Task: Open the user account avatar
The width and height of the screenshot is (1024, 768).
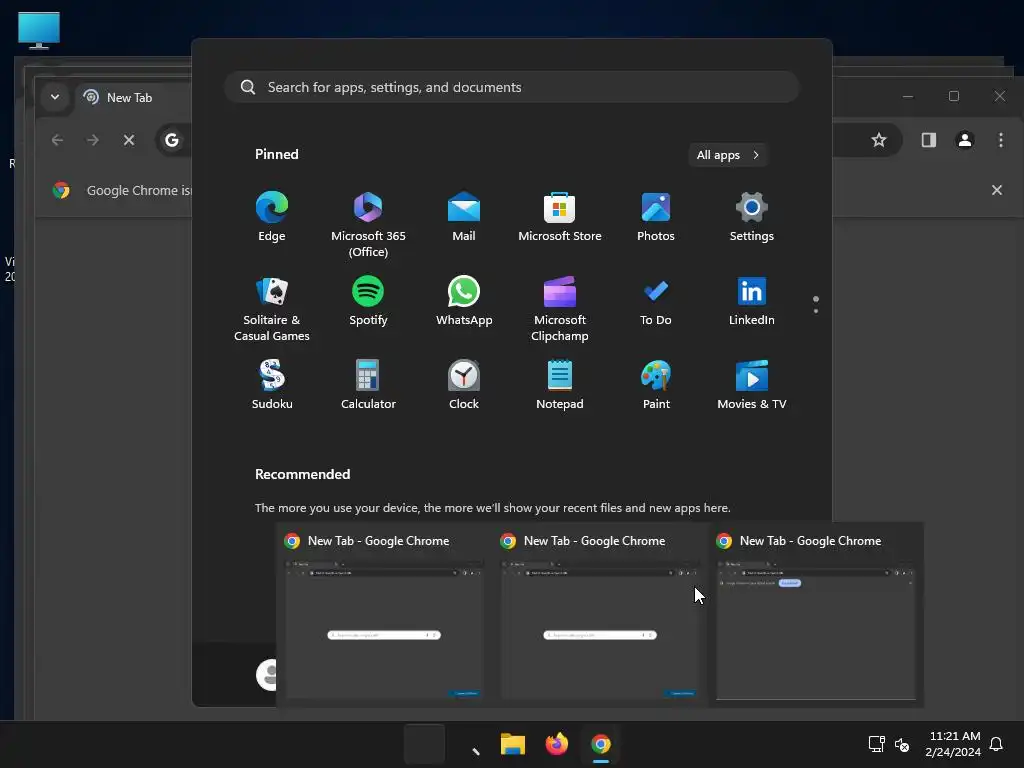Action: (x=266, y=675)
